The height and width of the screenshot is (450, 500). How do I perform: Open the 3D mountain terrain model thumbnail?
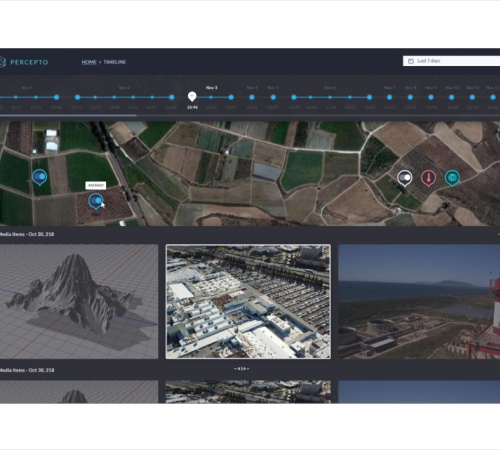click(79, 302)
